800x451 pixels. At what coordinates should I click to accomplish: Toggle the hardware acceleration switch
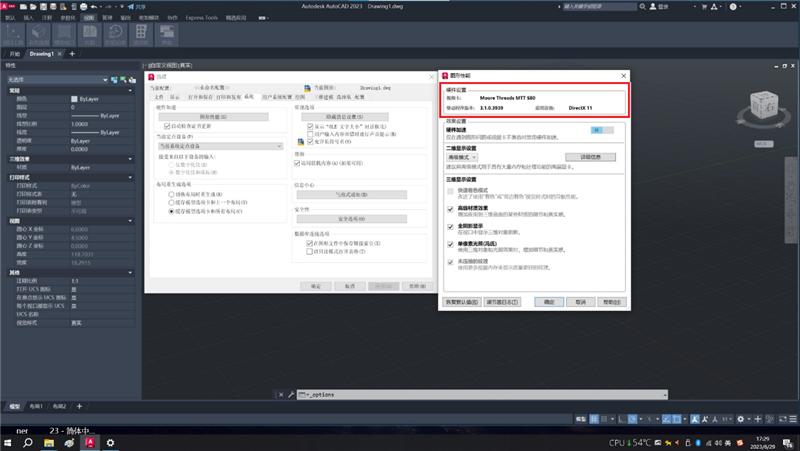coord(599,130)
